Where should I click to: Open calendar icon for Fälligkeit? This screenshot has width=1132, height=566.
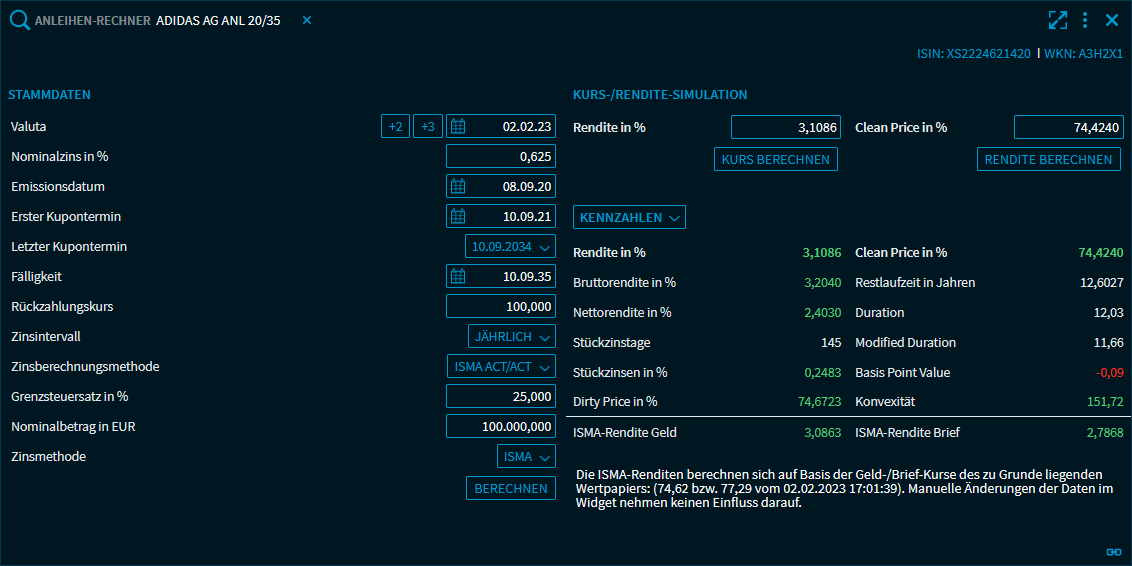click(x=459, y=276)
